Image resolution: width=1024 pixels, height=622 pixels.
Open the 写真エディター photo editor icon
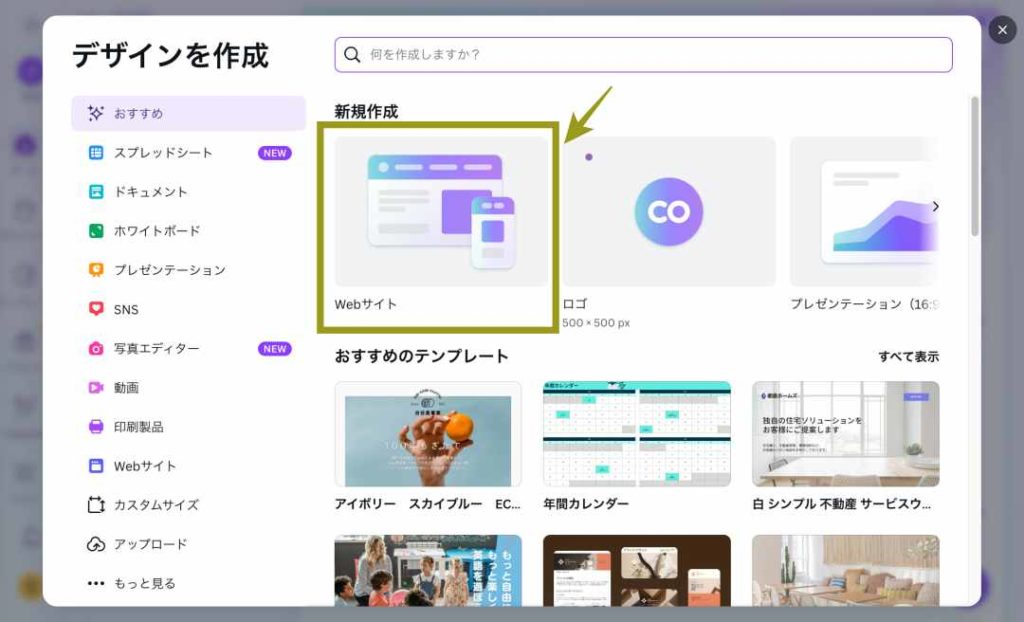point(96,349)
